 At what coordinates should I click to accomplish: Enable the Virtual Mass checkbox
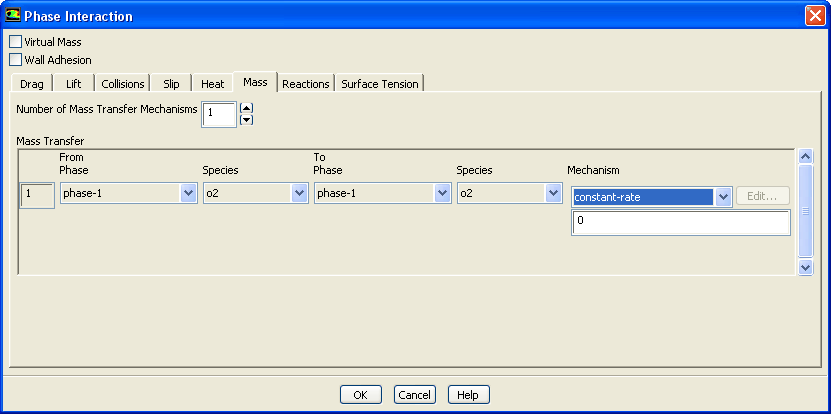(x=15, y=42)
